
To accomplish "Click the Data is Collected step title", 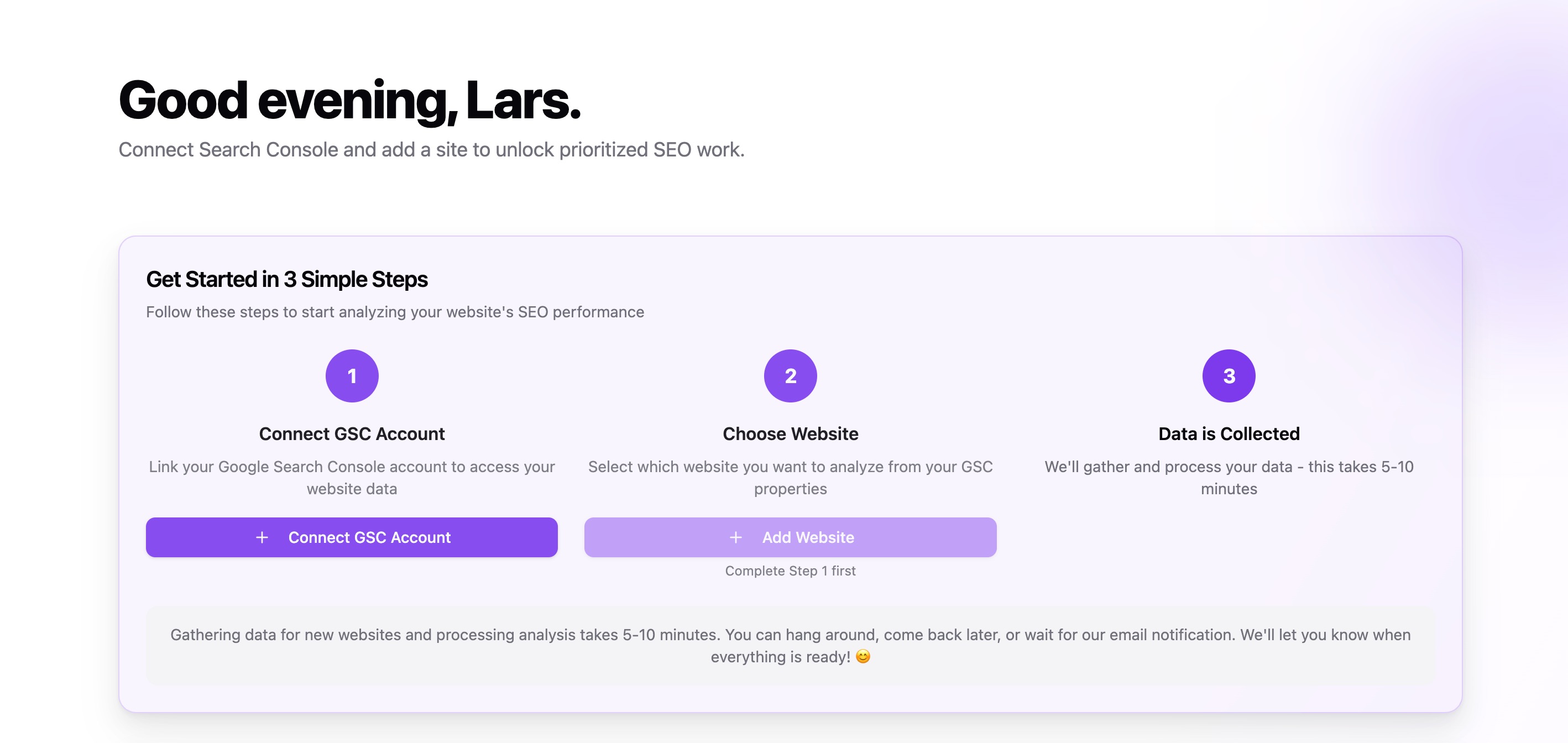I will coord(1229,433).
